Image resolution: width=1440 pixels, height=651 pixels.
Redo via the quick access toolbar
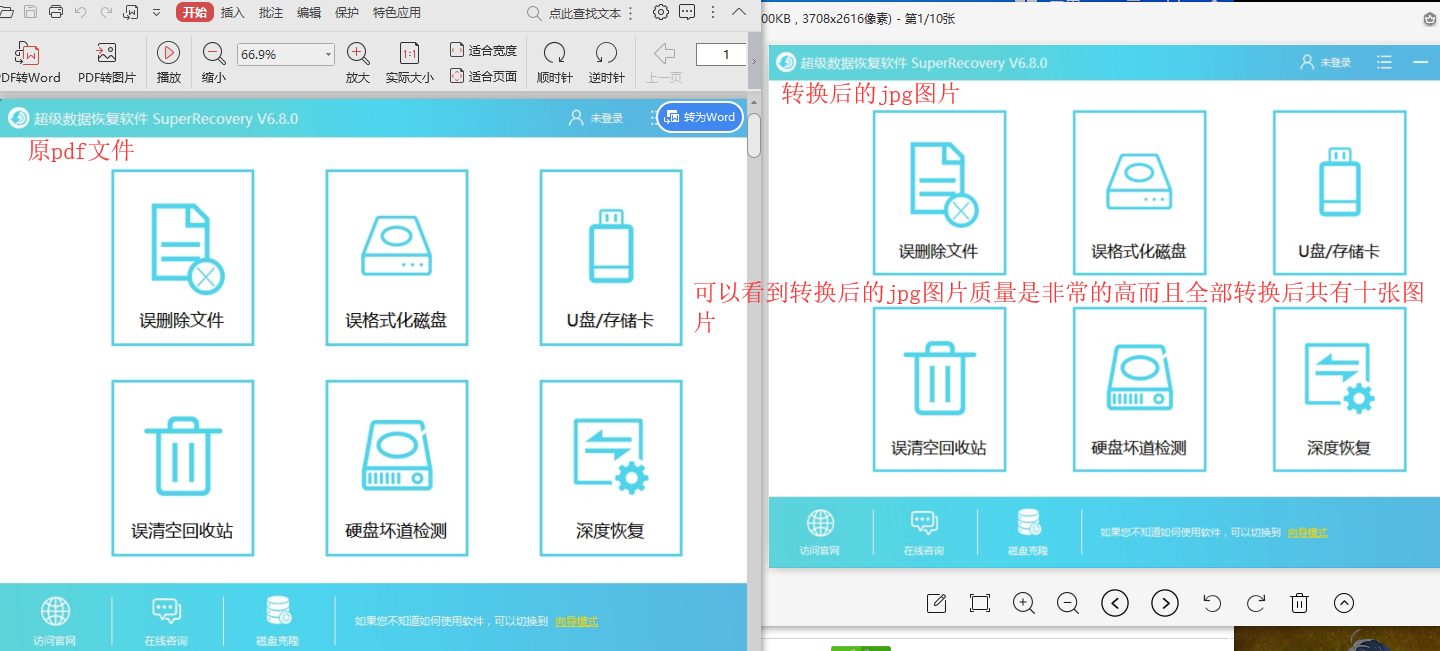(x=106, y=12)
